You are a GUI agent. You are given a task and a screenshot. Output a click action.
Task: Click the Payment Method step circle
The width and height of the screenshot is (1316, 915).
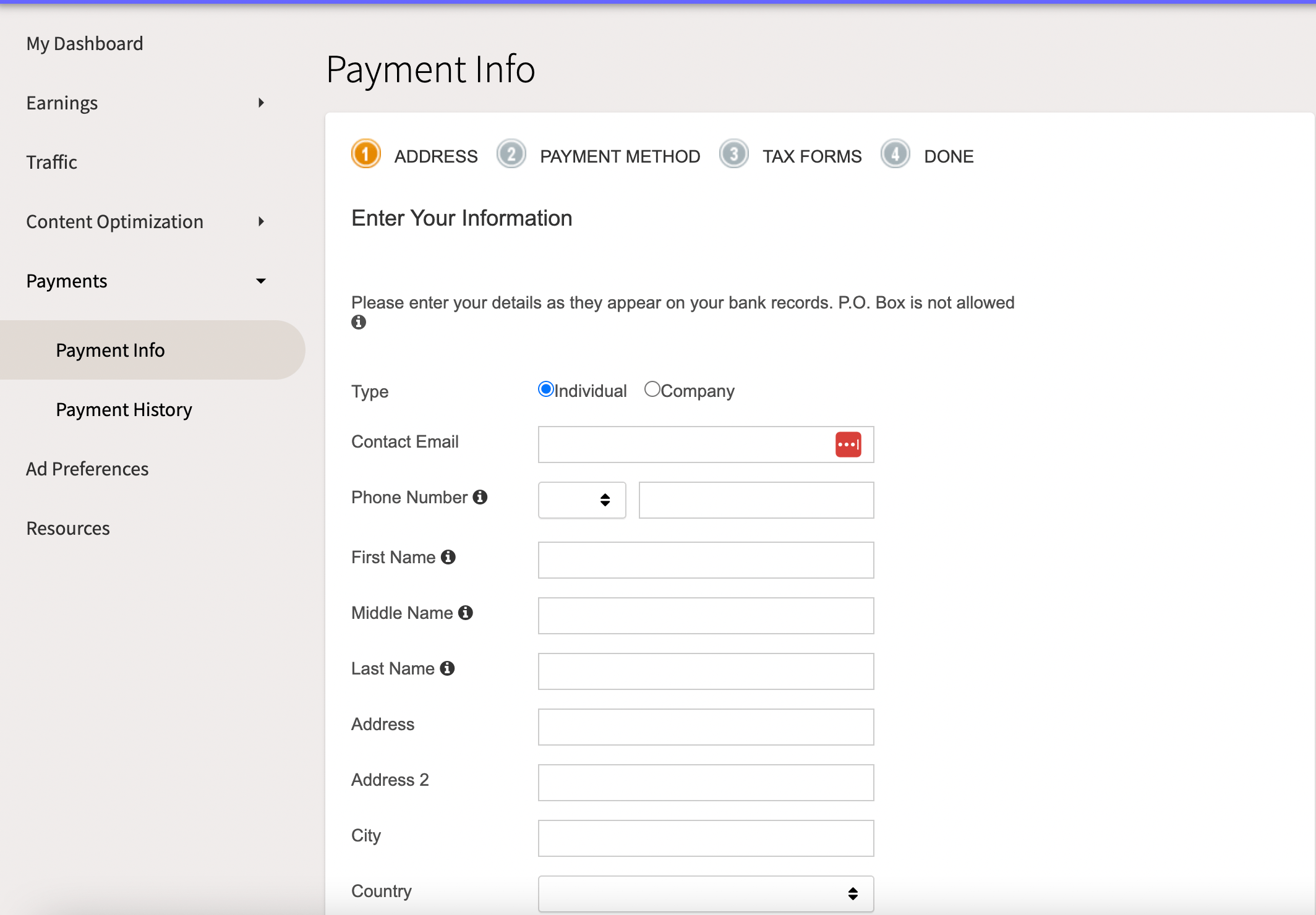coord(511,155)
